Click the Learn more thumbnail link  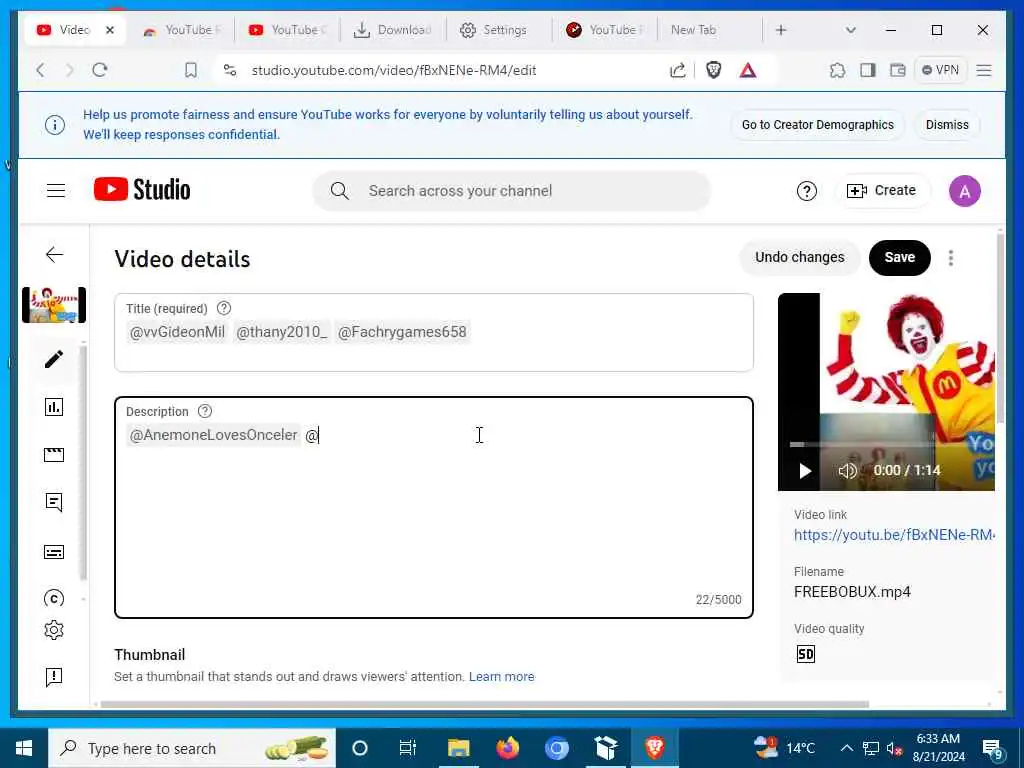coord(502,677)
